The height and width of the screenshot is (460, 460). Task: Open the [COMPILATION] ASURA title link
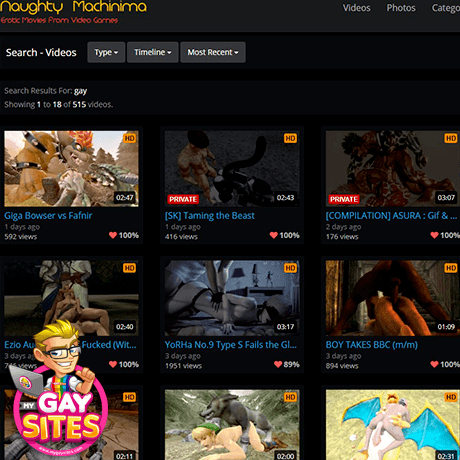(x=391, y=216)
